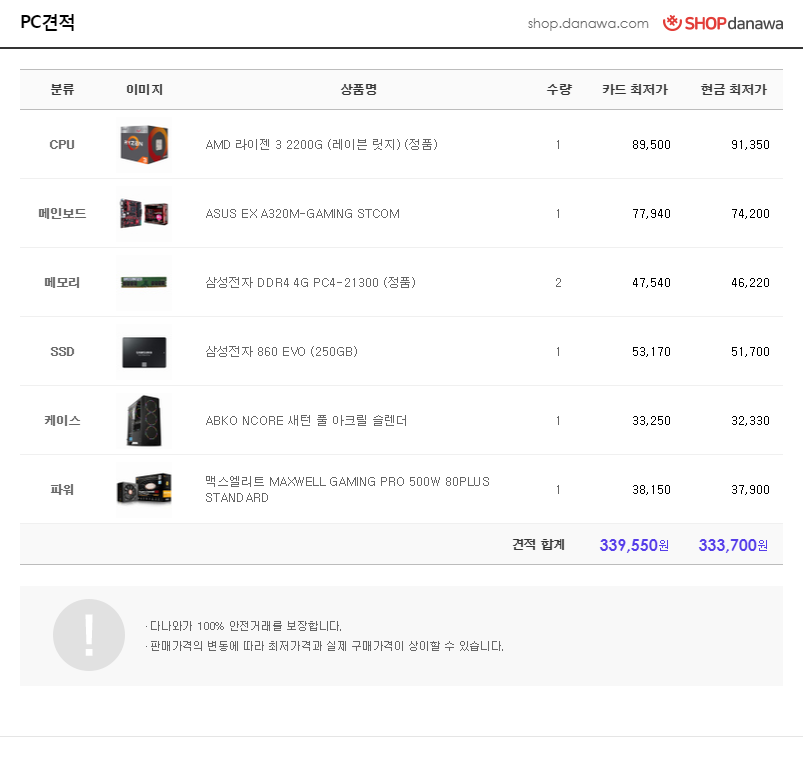Screen dimensions: 803x769
Task: Click 삼성전자 860 EVO (250GB) product name
Action: (281, 352)
